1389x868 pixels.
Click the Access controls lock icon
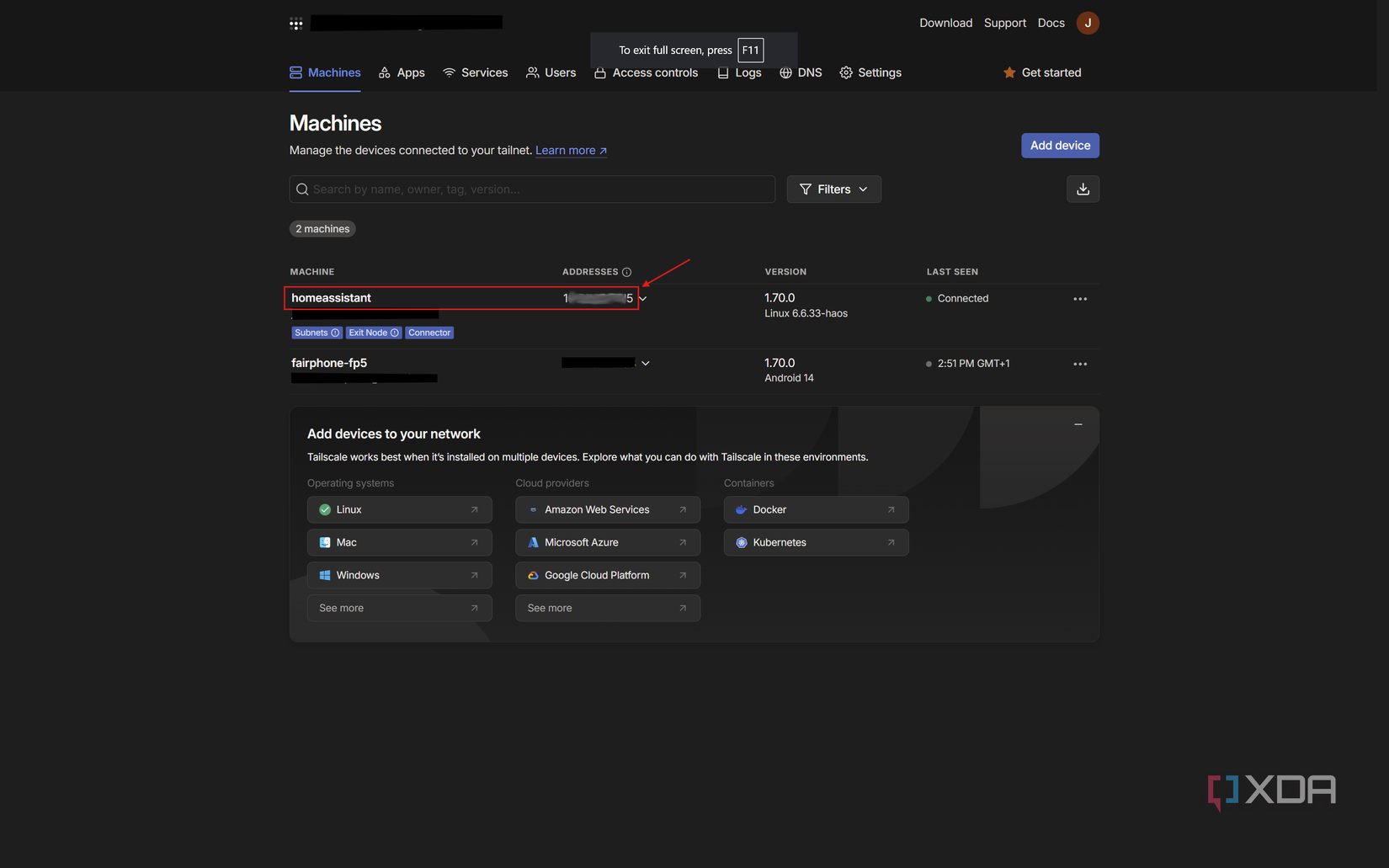[600, 72]
